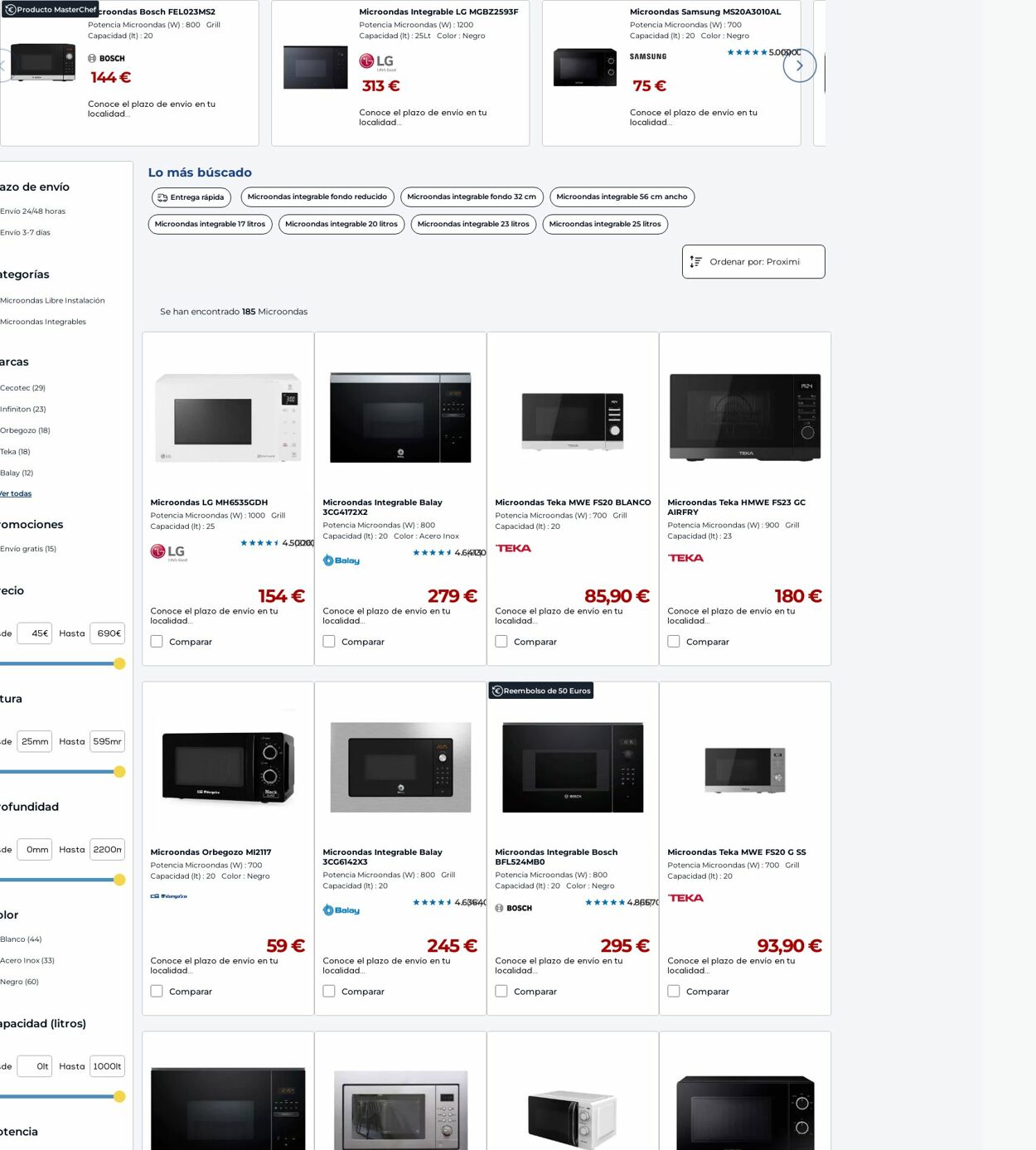Click the Producto MasterChef badge
Viewport: 1036px width, 1150px height.
coord(50,10)
